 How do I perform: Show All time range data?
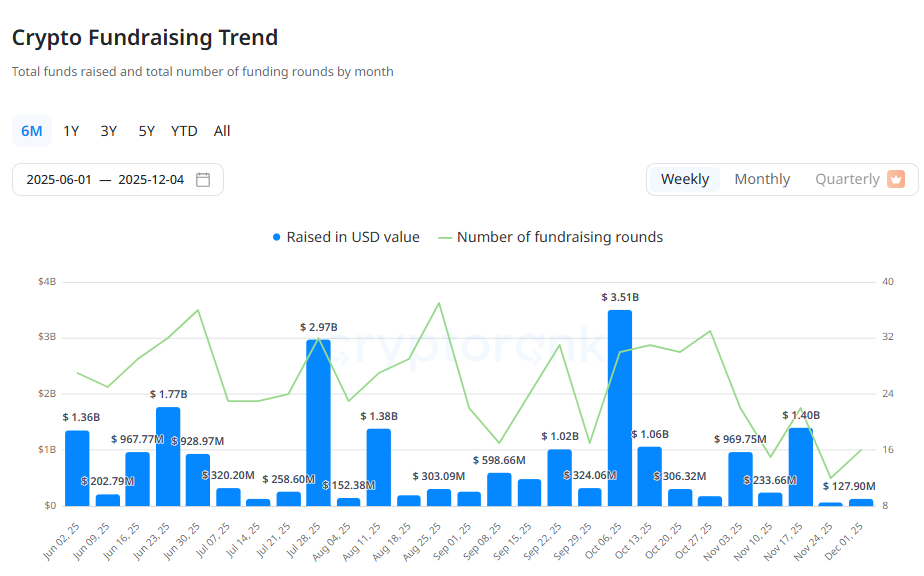[x=222, y=131]
